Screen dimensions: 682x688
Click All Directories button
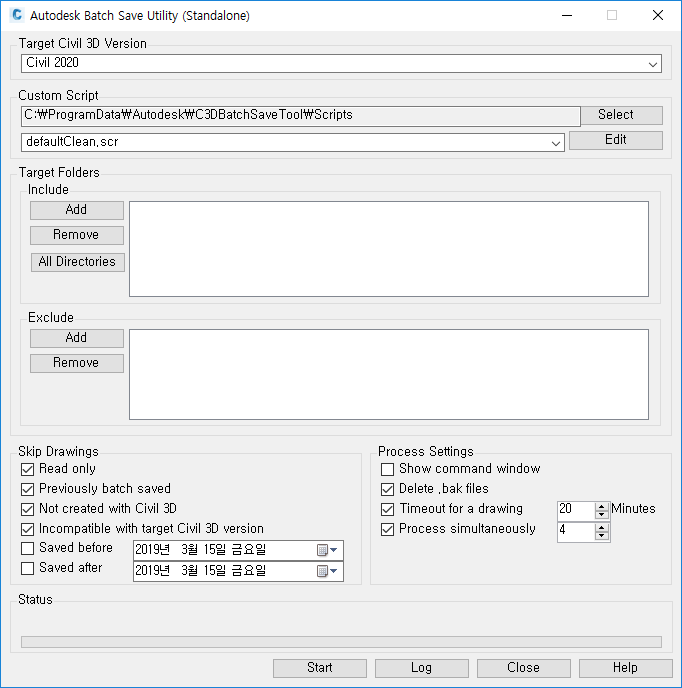click(78, 262)
